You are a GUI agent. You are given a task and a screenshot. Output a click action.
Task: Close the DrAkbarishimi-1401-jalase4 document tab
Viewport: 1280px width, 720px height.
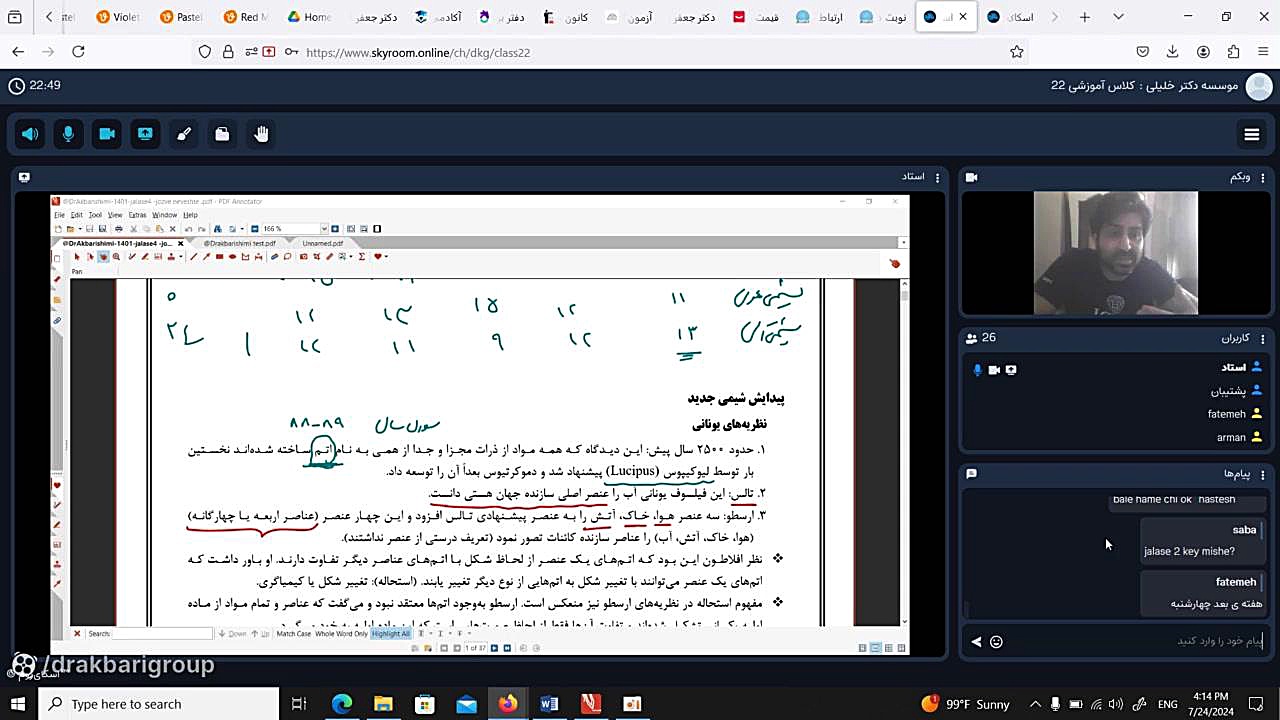click(x=180, y=243)
